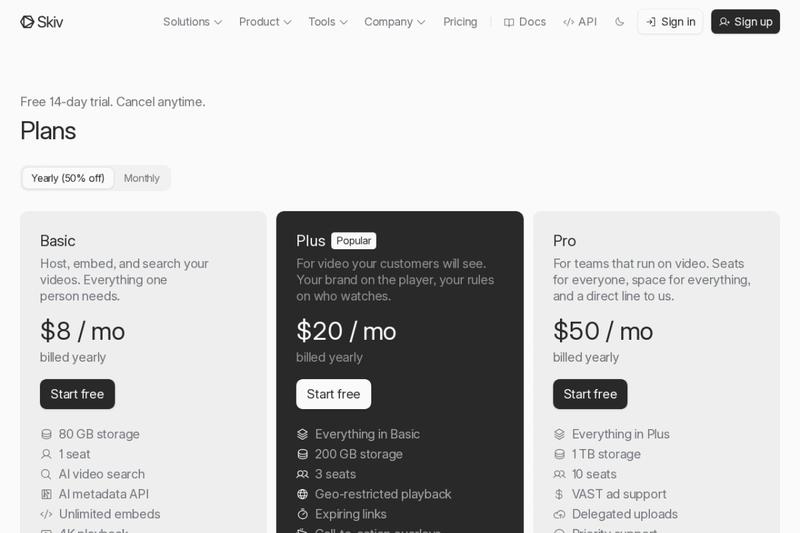Screen dimensions: 800x533
Task: Click the magnifier icon next to AI video search
Action: (x=46, y=474)
